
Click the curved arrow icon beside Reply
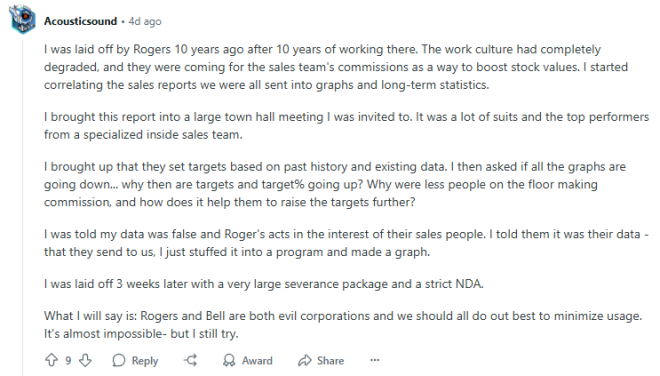point(191,360)
